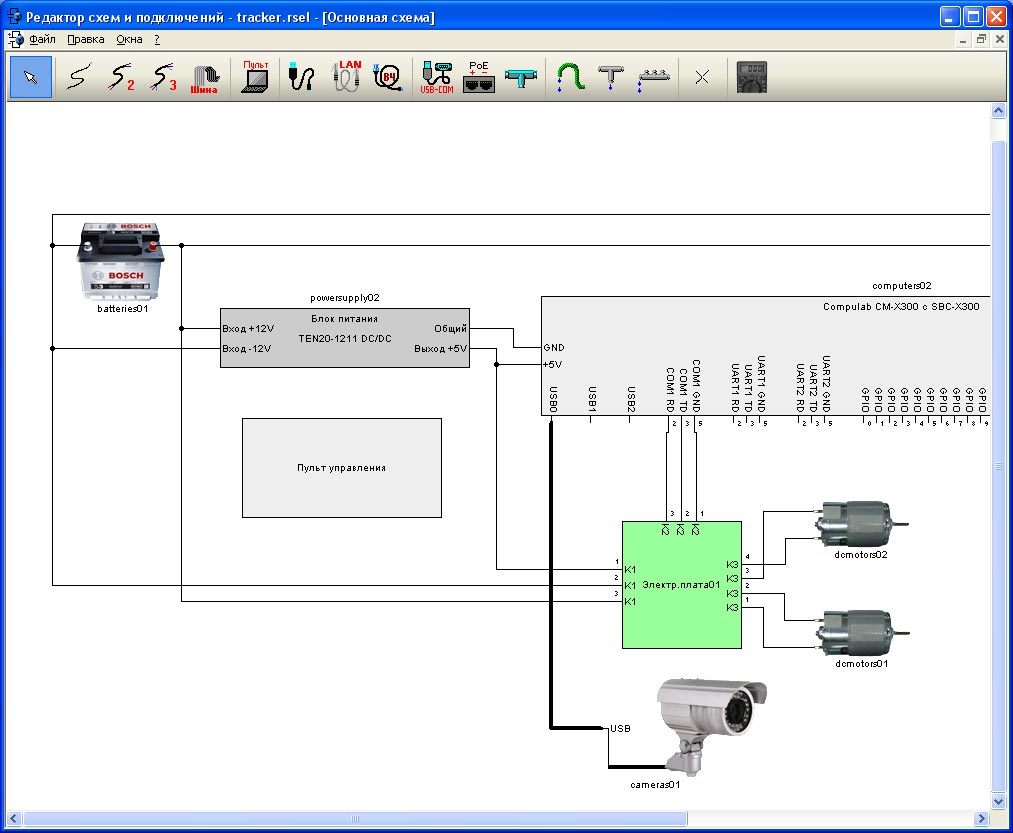The image size is (1013, 833).
Task: Click the USB2 port label
Action: tap(631, 399)
